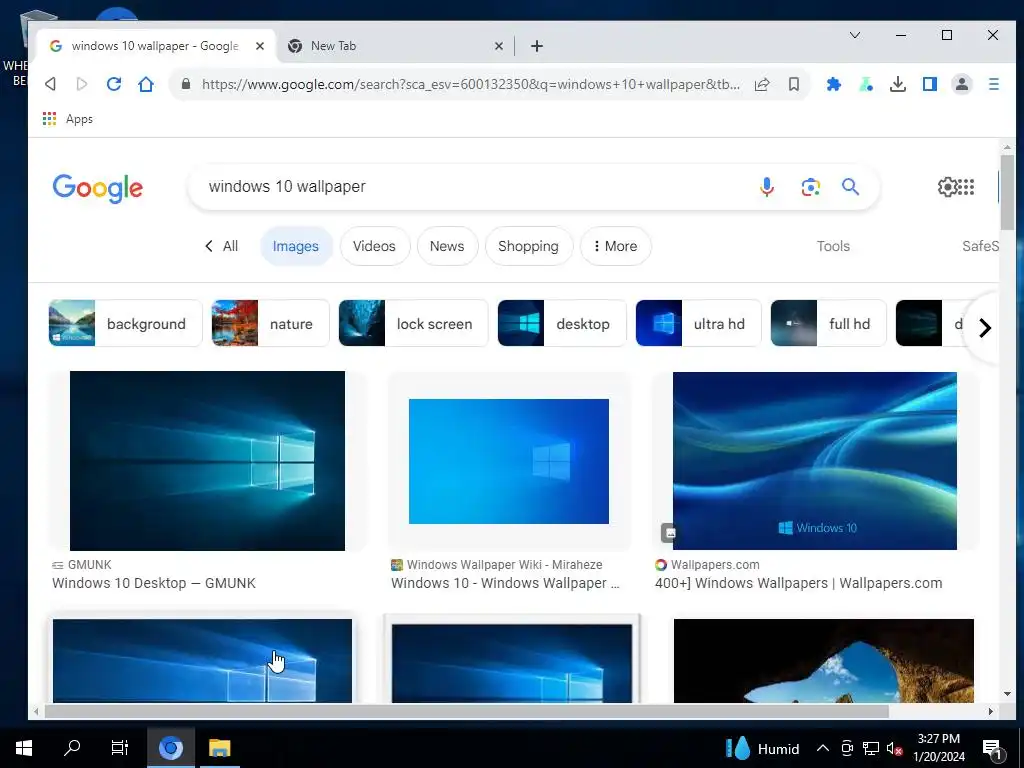Open Windows 10 Desktop — GMUNK link
Viewport: 1024px width, 768px height.
coord(154,583)
